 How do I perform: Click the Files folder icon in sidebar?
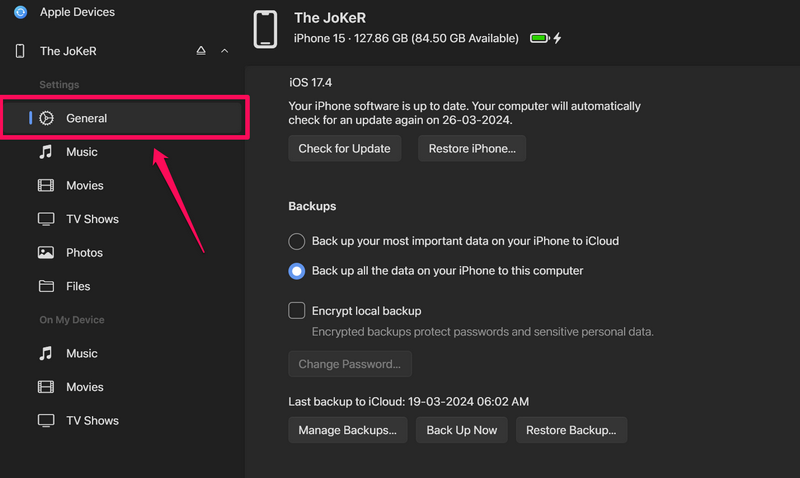coord(46,287)
